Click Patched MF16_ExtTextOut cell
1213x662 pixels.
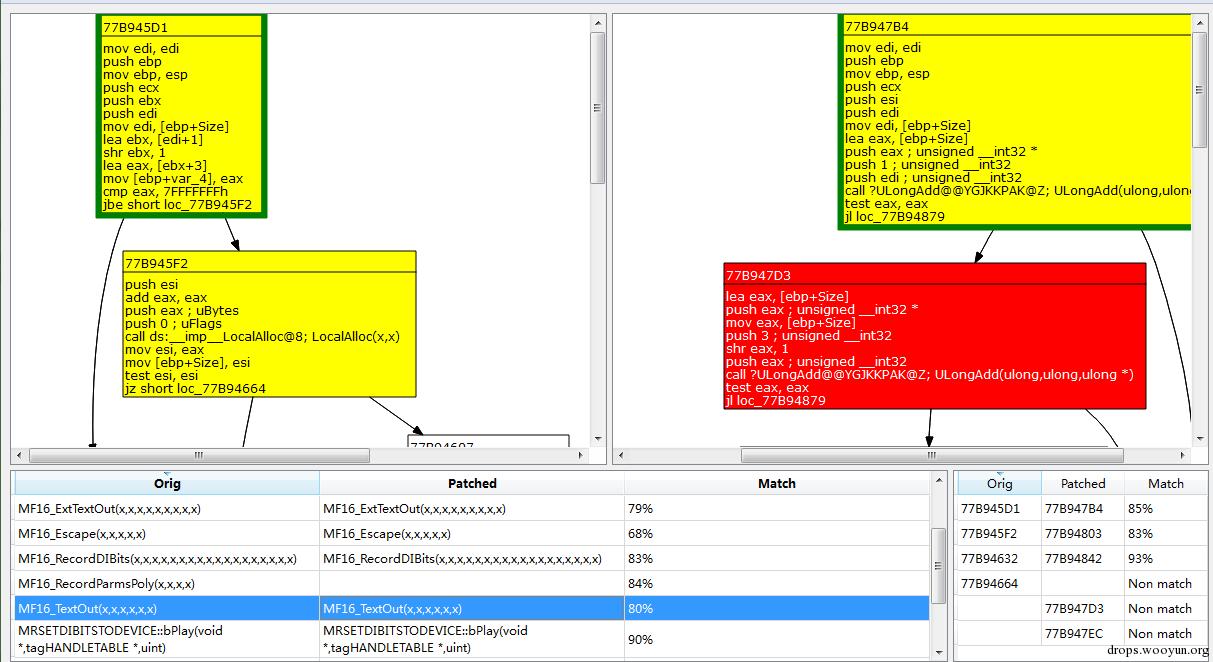pos(472,508)
